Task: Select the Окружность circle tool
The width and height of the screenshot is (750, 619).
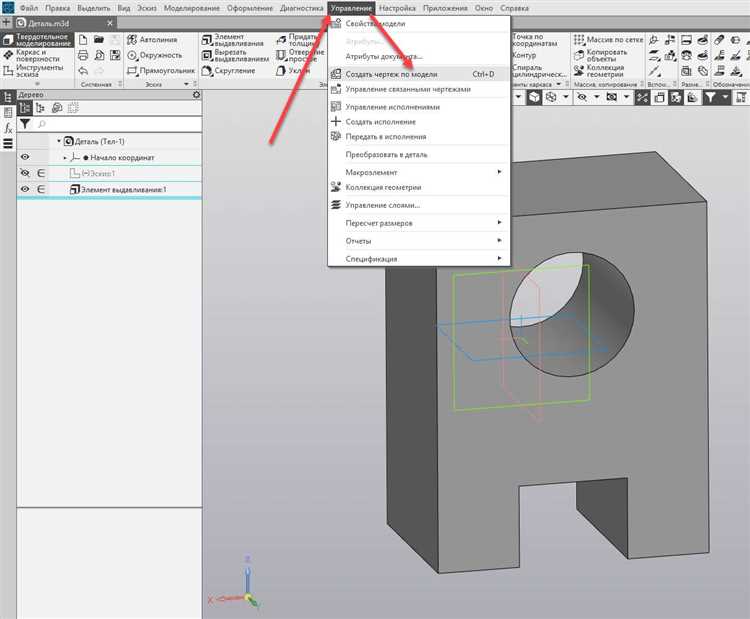Action: tap(154, 55)
